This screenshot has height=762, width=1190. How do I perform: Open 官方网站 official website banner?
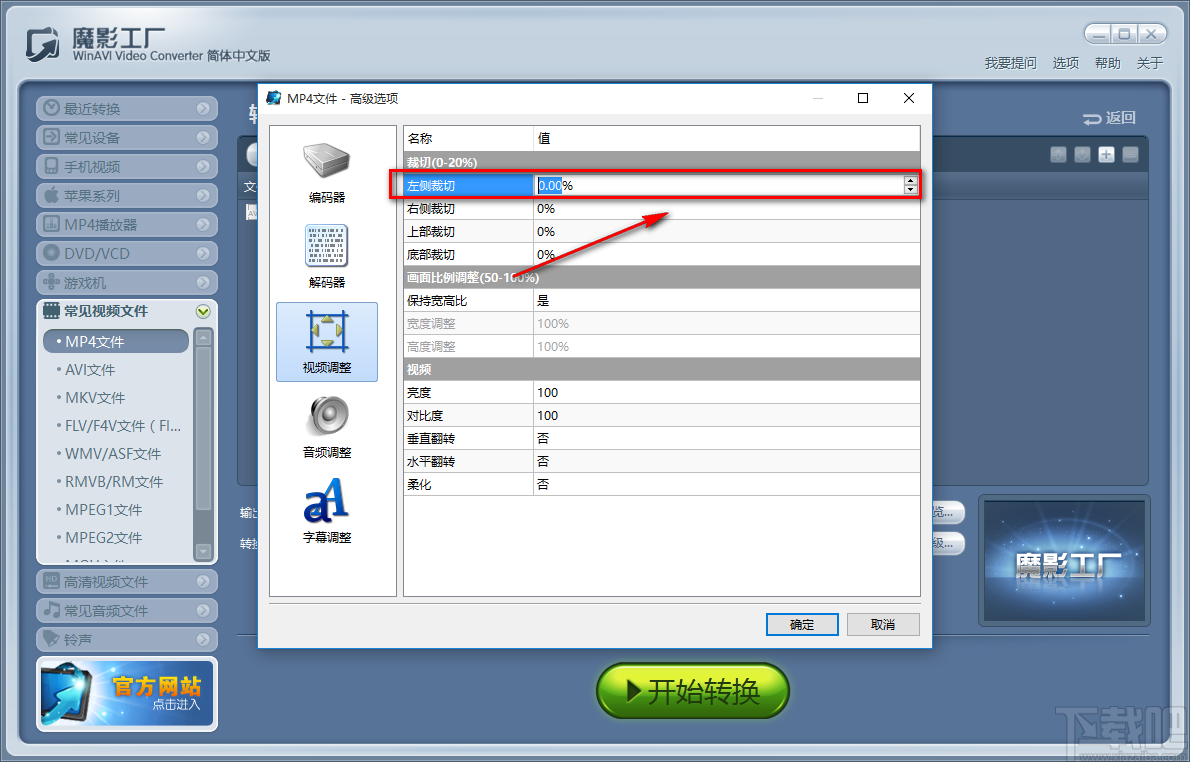(127, 694)
